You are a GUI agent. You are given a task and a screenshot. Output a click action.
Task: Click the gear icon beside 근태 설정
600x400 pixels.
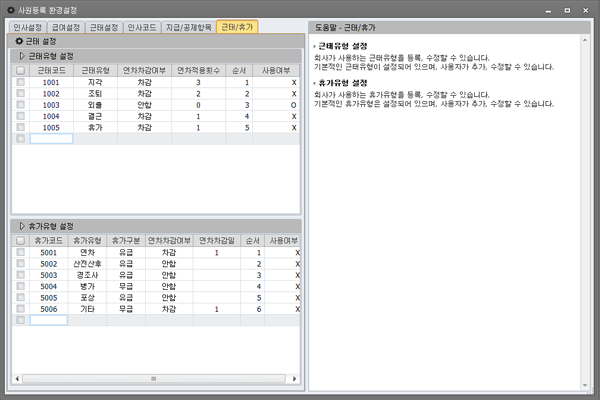[19, 41]
